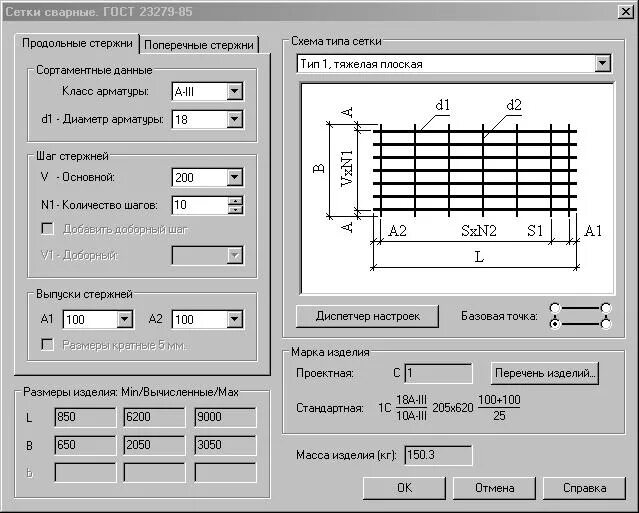Expand the Класс арматуры dropdown
Image resolution: width=639 pixels, height=513 pixels.
235,91
